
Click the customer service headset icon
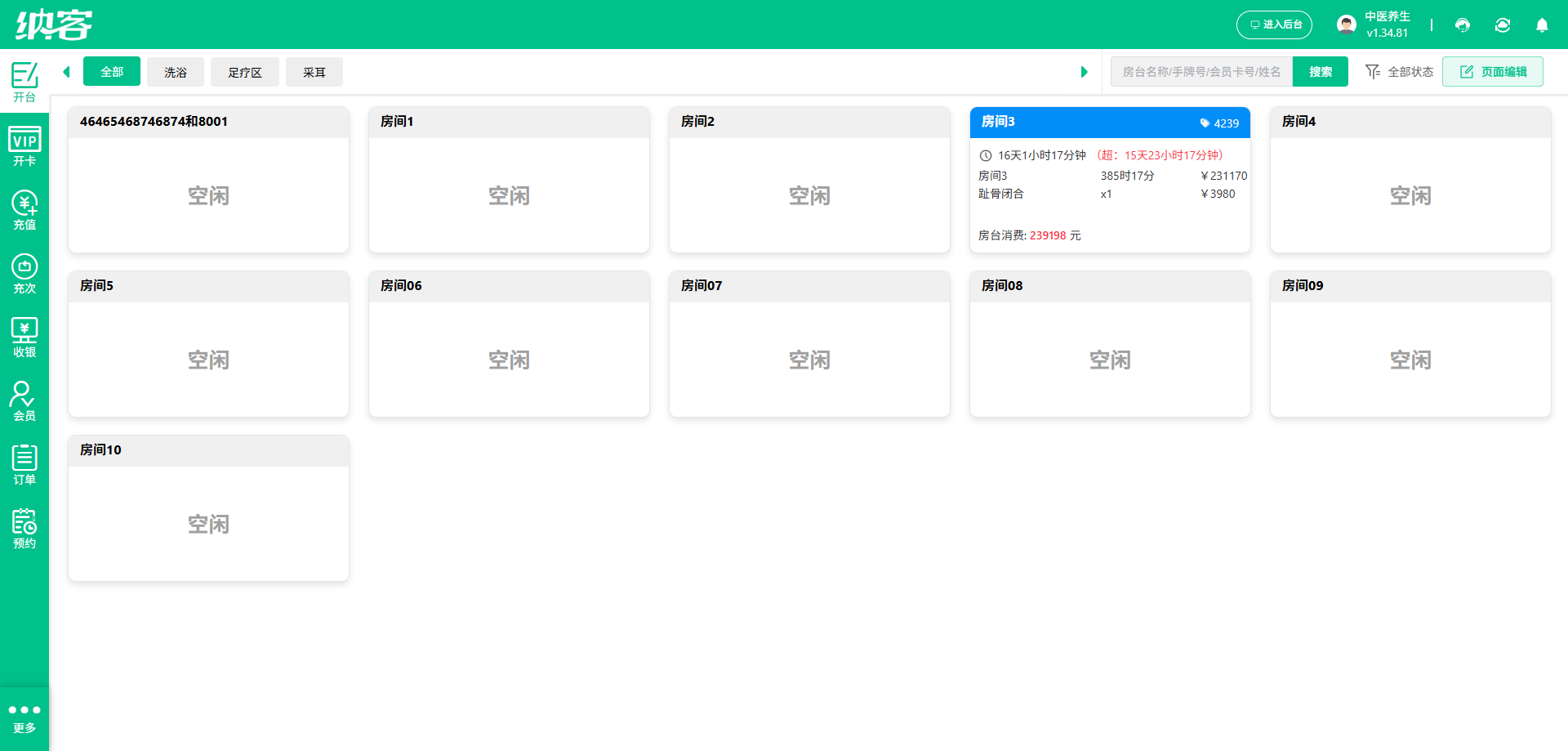(x=1463, y=25)
